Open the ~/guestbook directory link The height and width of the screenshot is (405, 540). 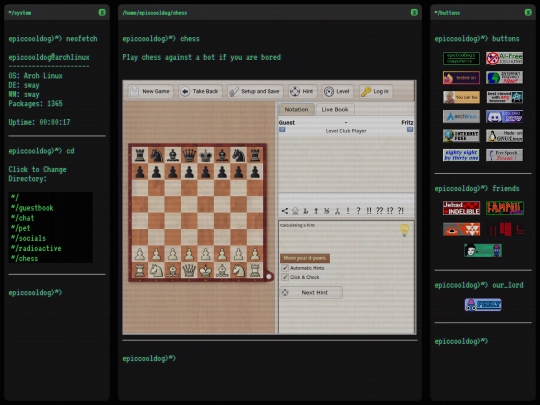click(32, 208)
